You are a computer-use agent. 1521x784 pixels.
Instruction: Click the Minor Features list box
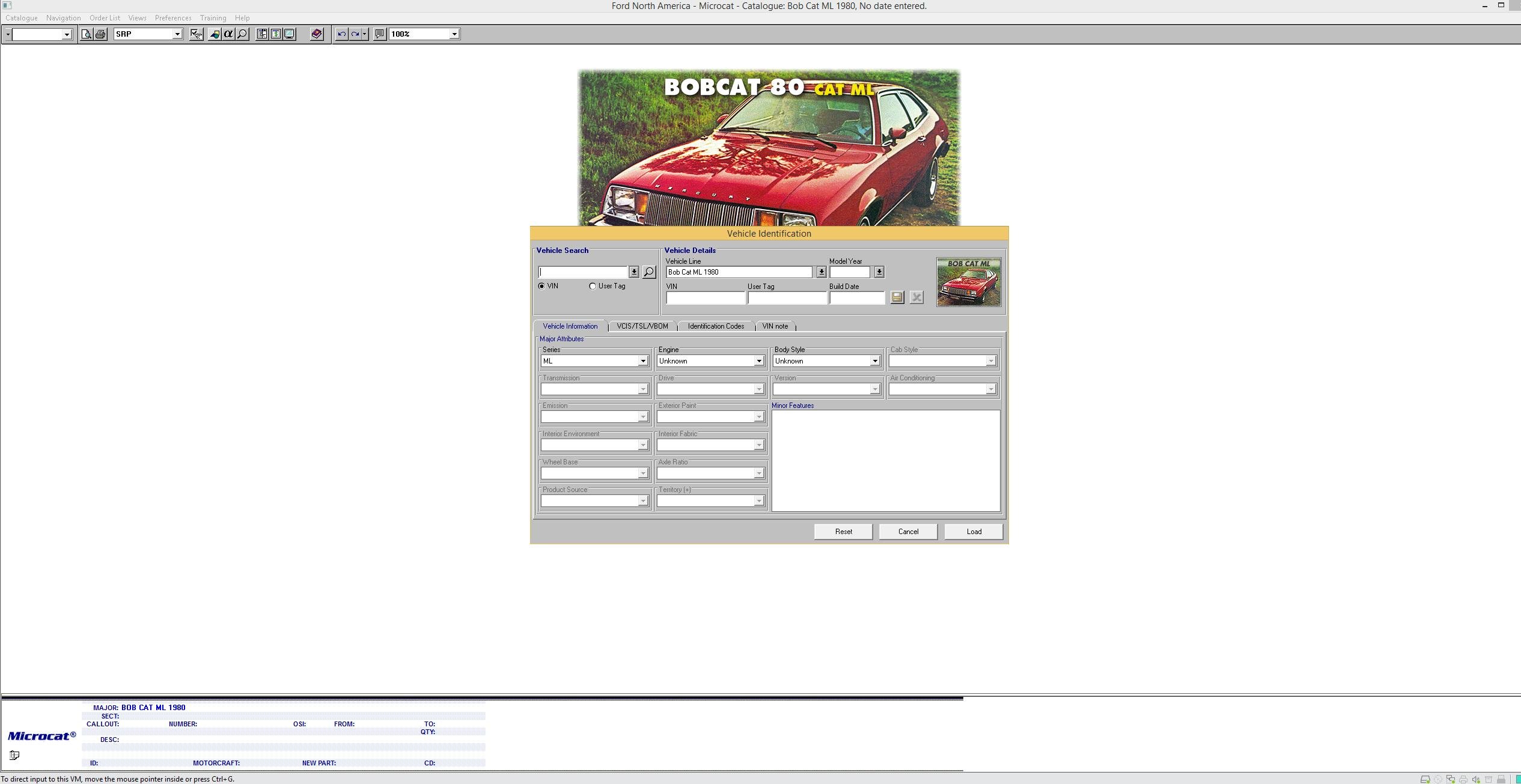point(886,461)
